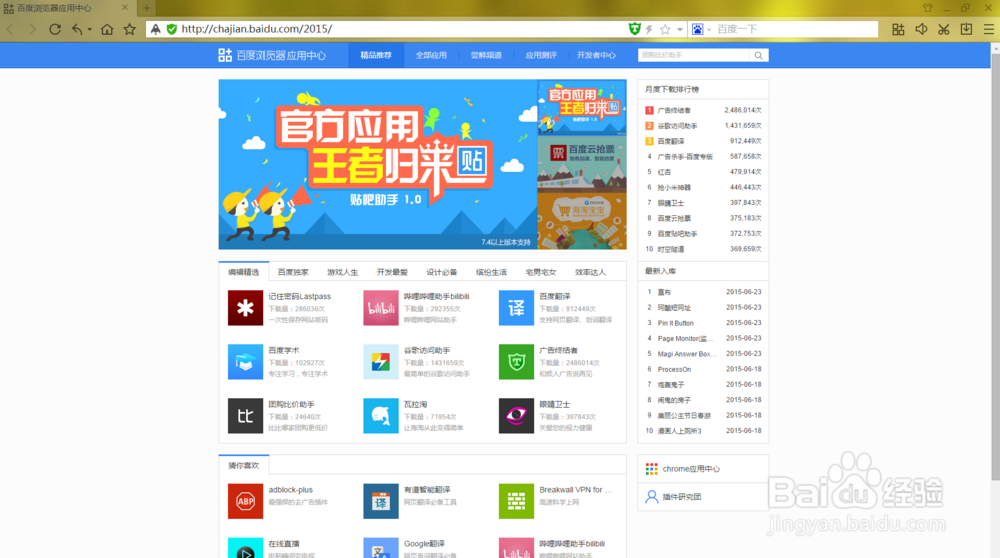1000x558 pixels.
Task: Select the 效率达人 category tab
Action: [x=591, y=272]
